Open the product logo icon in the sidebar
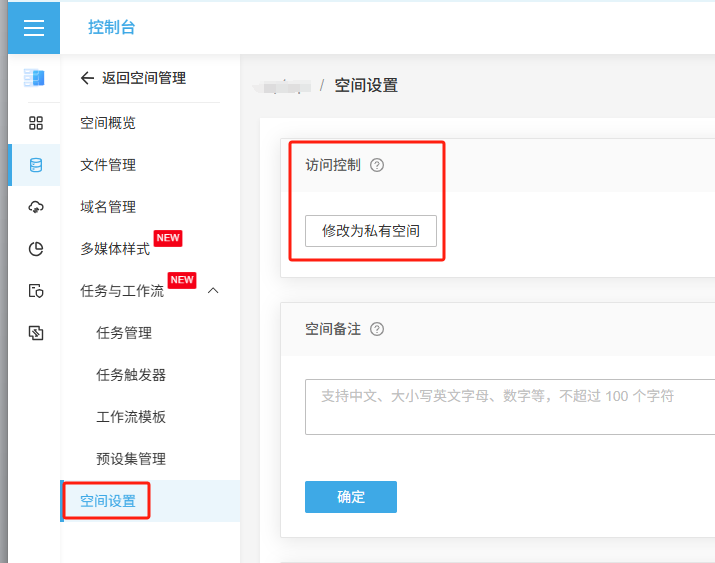This screenshot has width=715, height=563. [35, 77]
